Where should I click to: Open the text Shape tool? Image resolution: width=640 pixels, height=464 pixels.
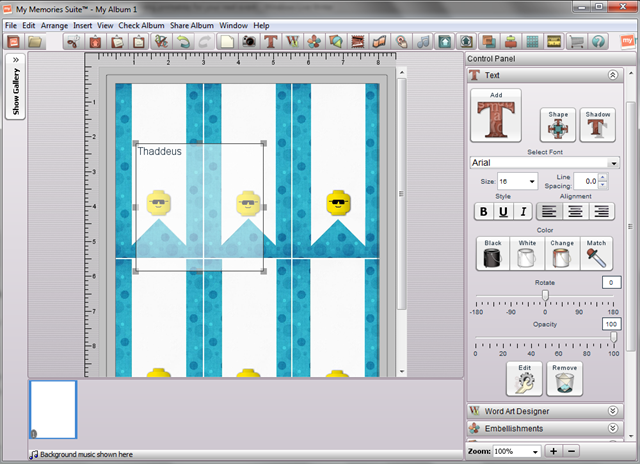click(x=557, y=126)
